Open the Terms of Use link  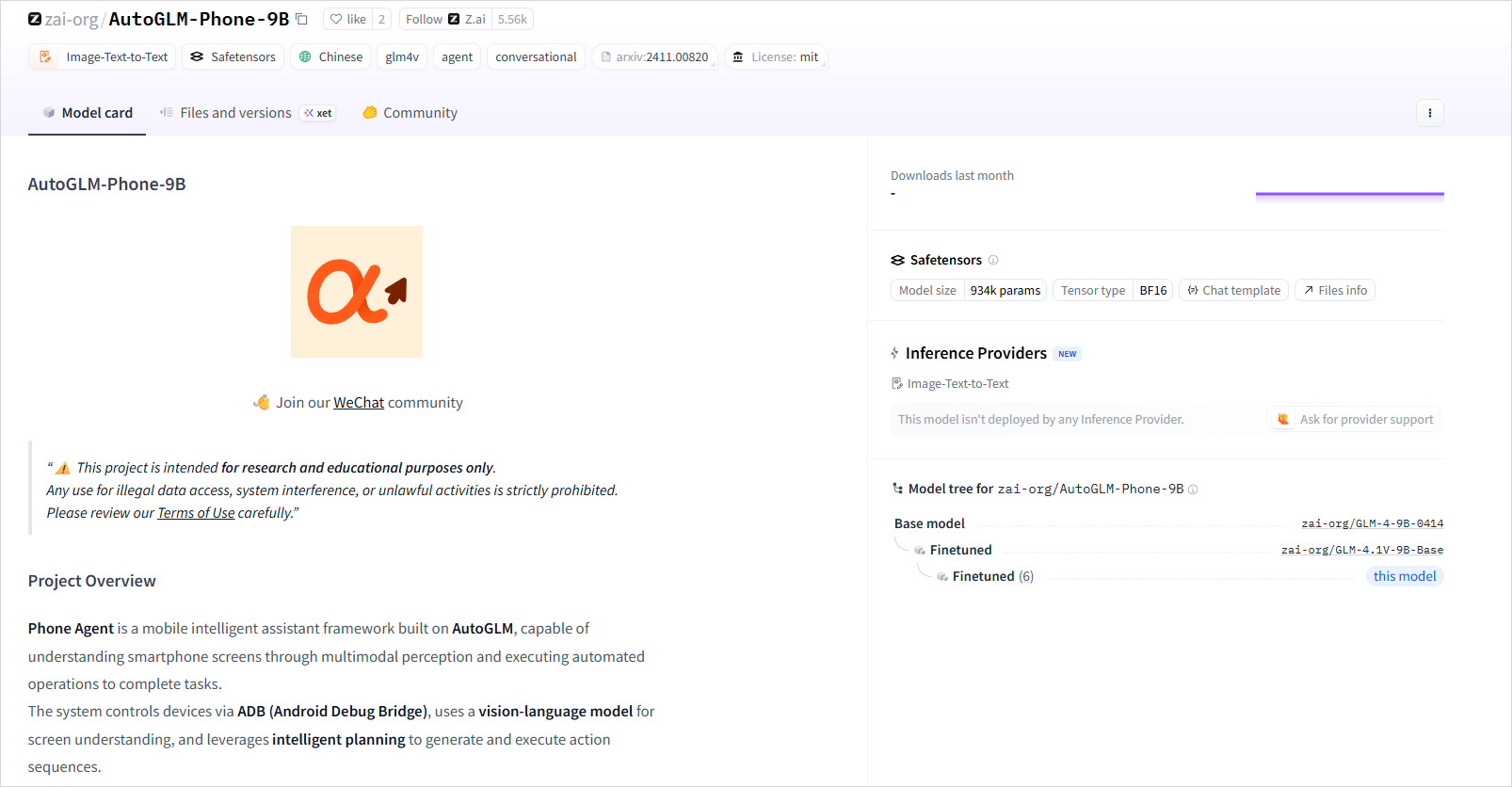[196, 513]
